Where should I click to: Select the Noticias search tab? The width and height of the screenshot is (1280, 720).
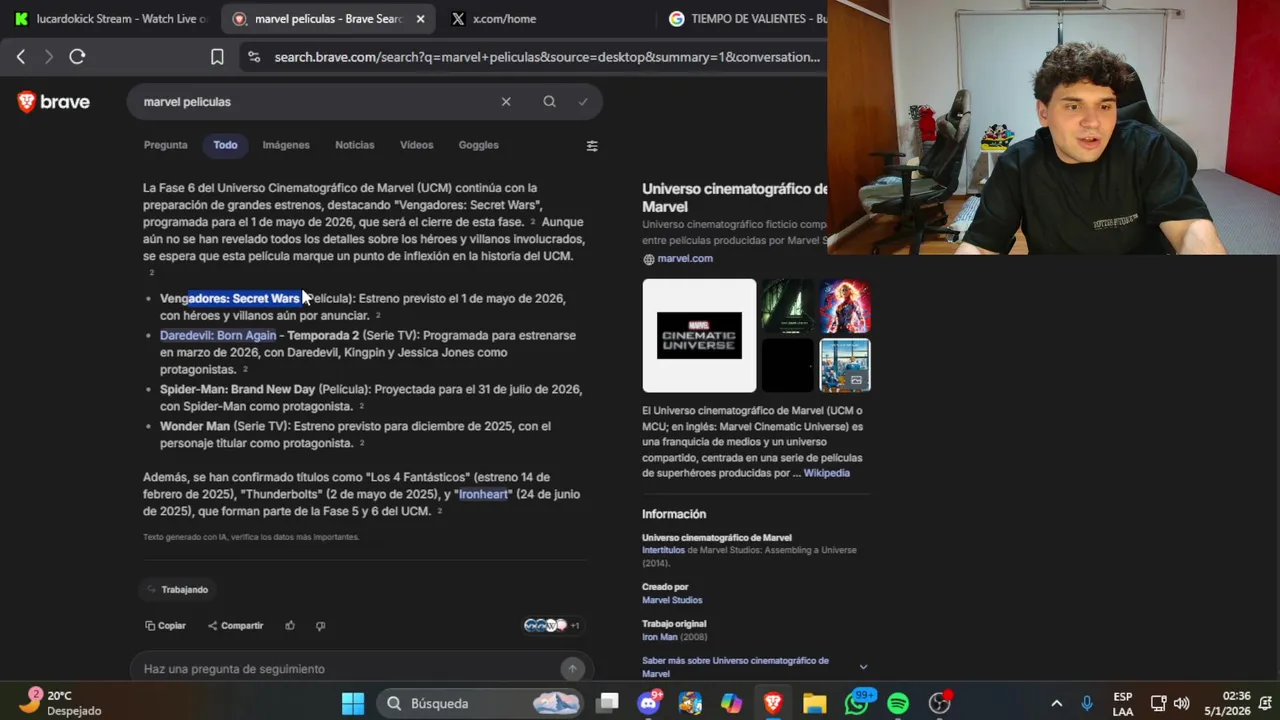[x=354, y=145]
